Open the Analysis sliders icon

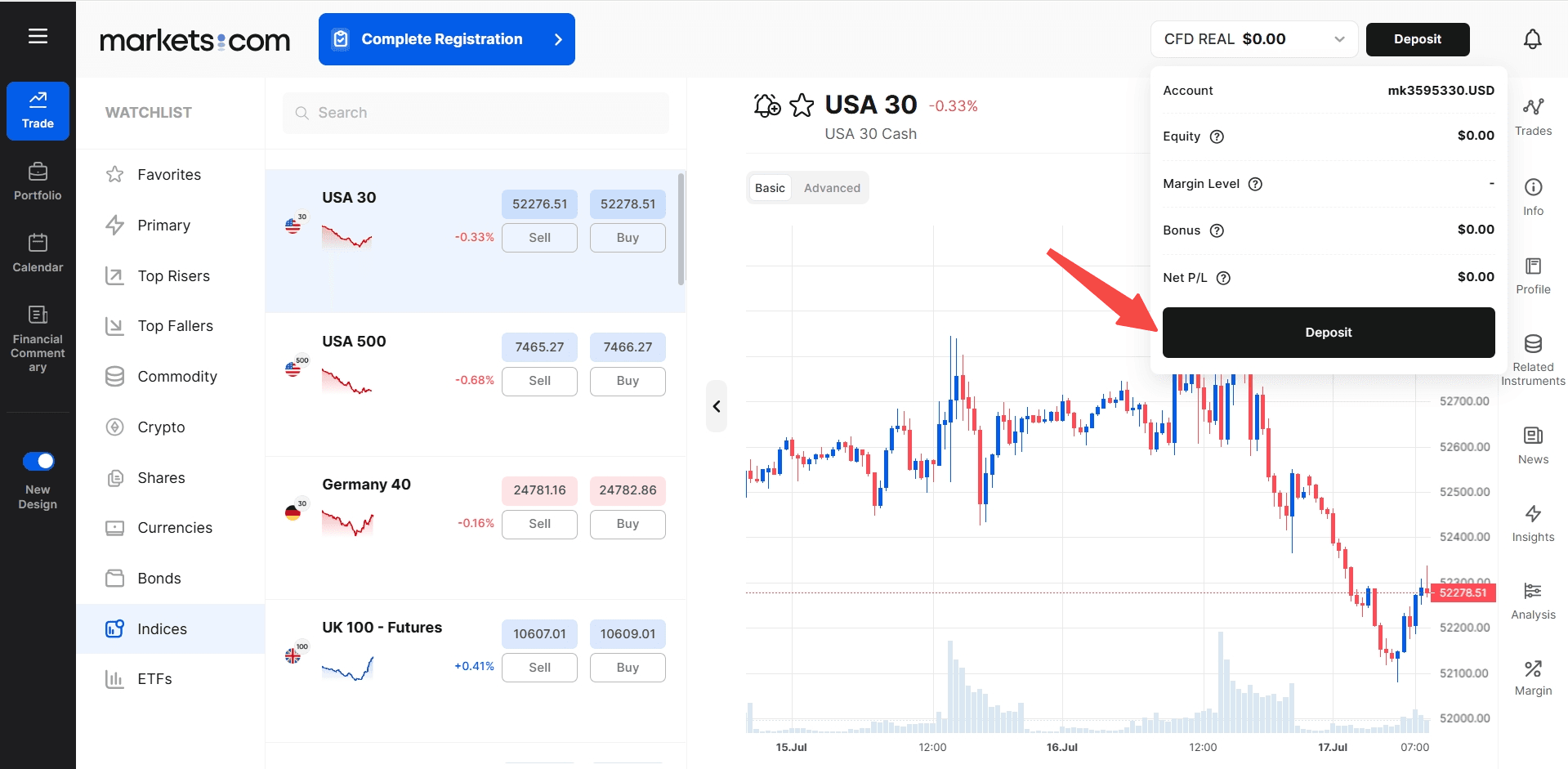[x=1533, y=591]
